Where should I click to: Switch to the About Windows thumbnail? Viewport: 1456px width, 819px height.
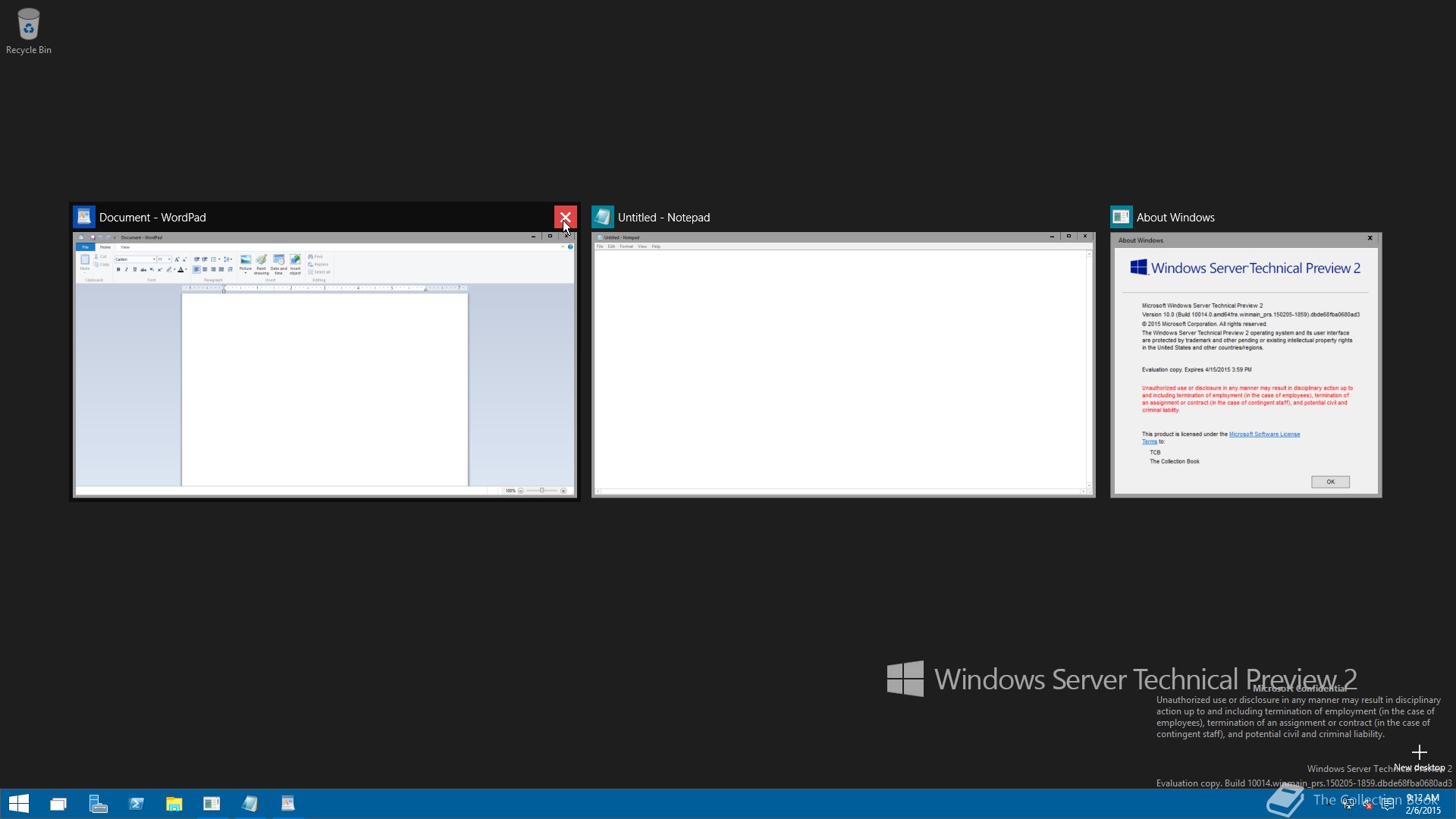click(x=1246, y=365)
